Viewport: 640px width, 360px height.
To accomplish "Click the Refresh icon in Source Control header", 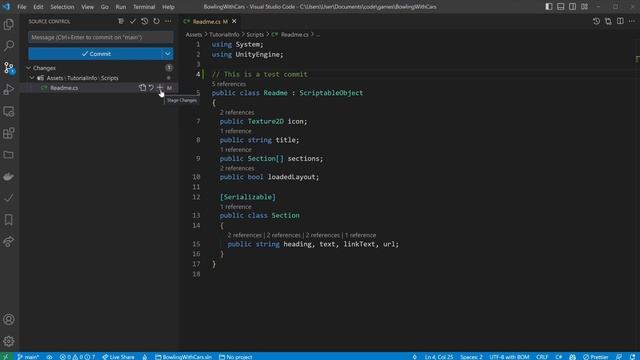I will (156, 21).
